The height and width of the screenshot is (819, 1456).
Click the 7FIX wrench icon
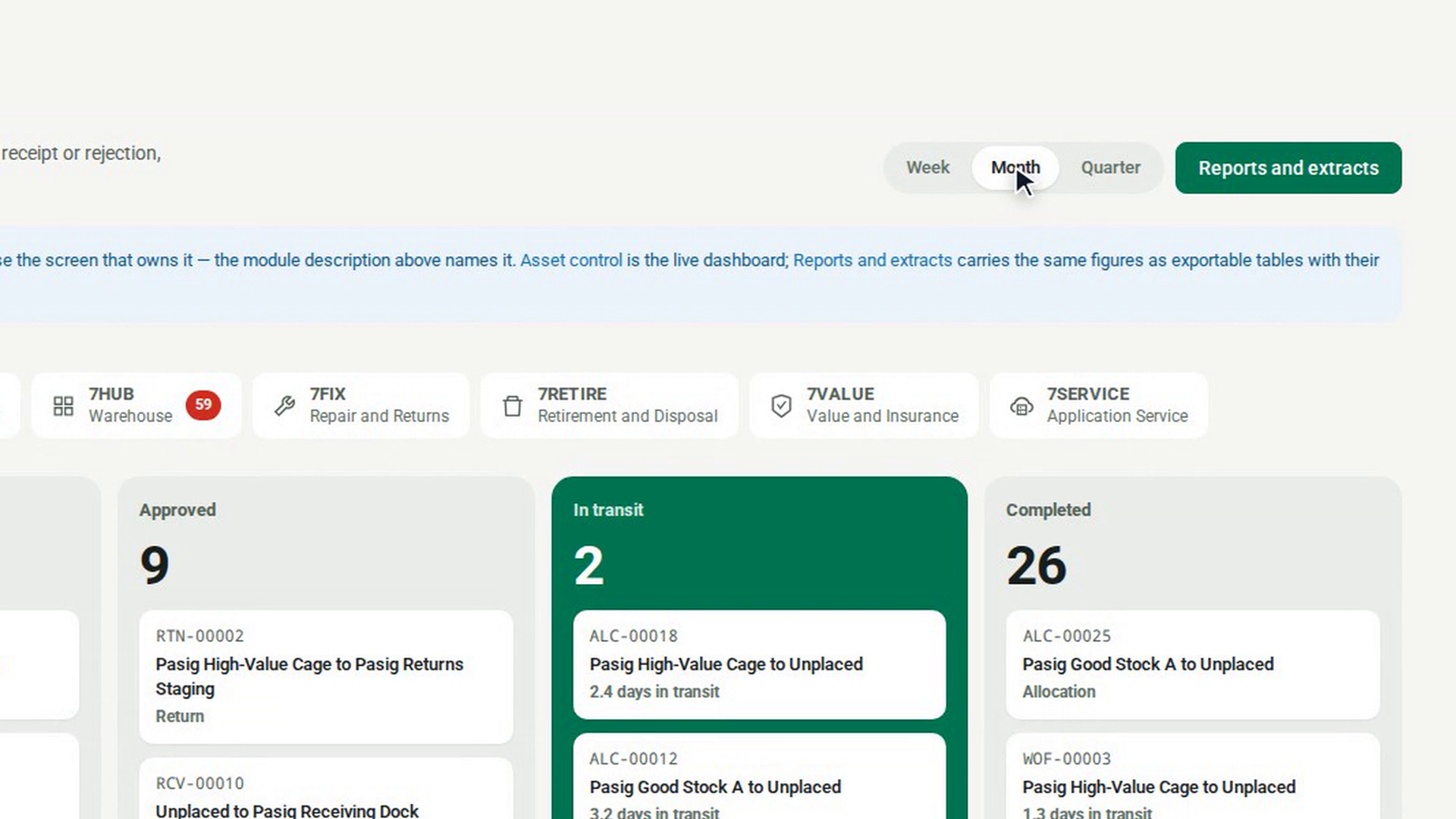285,406
